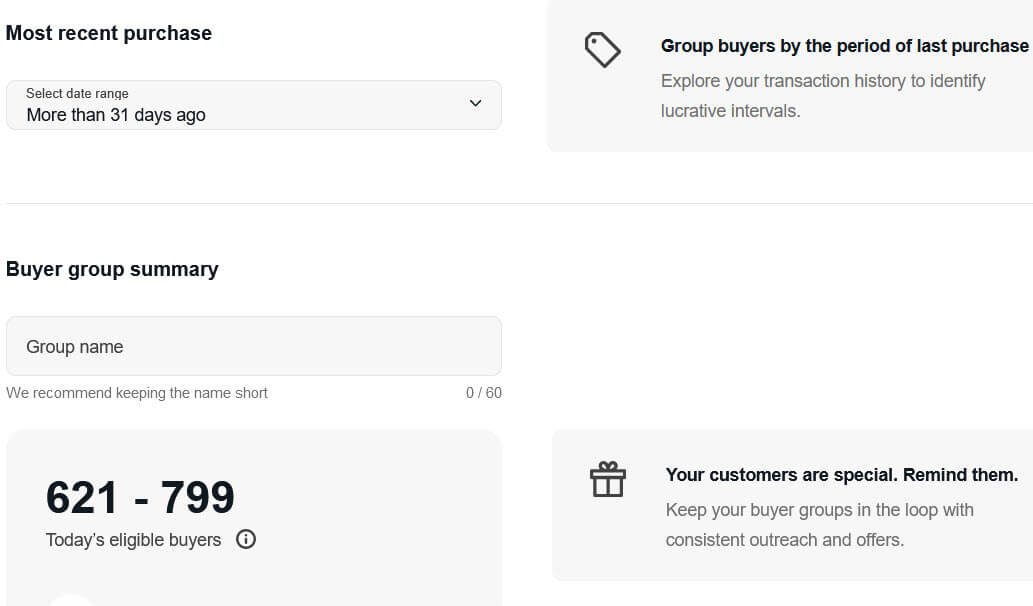Click the "Most recent purchase" heading
The height and width of the screenshot is (606, 1033).
pyautogui.click(x=109, y=33)
